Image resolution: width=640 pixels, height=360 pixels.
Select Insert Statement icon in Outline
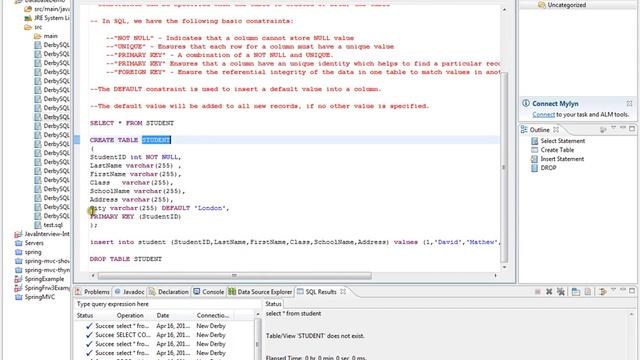coord(534,159)
